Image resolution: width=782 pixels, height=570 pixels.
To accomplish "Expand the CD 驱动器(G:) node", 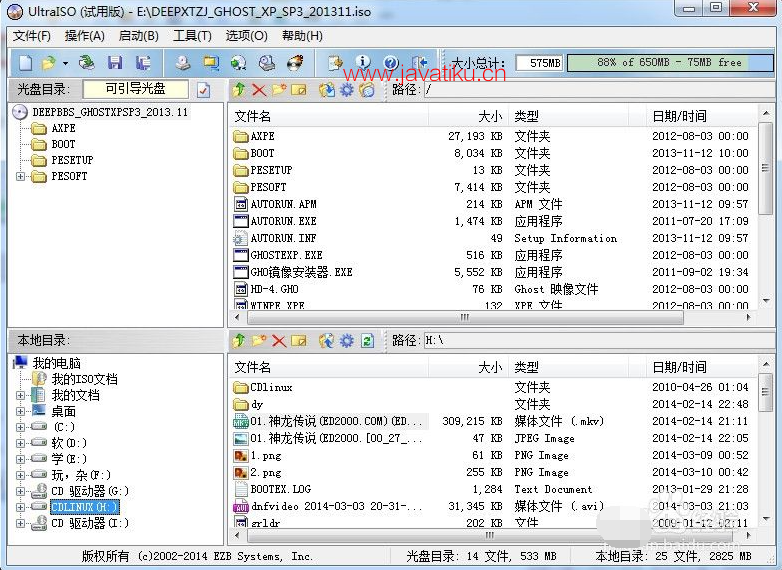I will pos(20,491).
